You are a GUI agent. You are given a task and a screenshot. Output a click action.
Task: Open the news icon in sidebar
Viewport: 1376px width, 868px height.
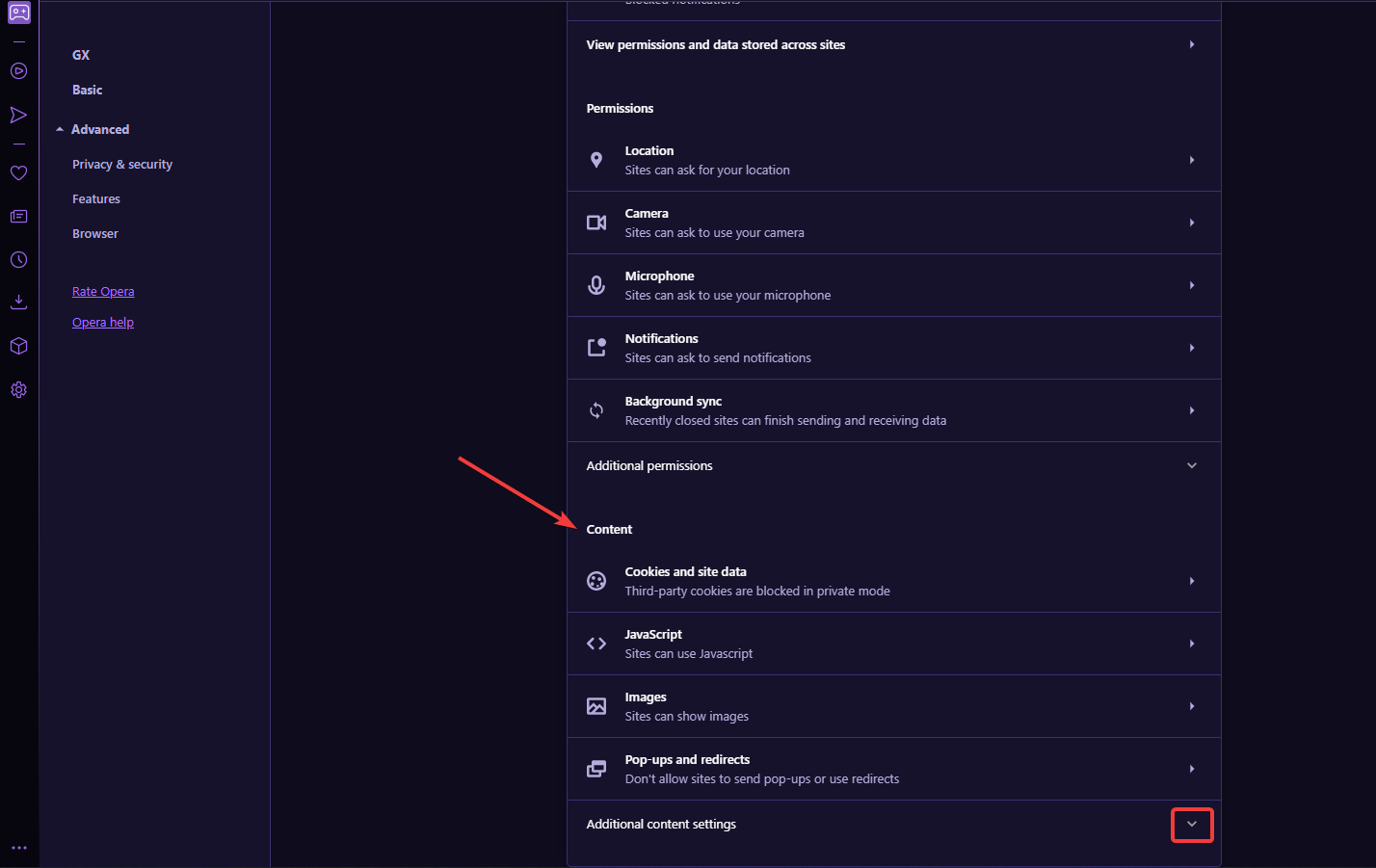coord(18,217)
